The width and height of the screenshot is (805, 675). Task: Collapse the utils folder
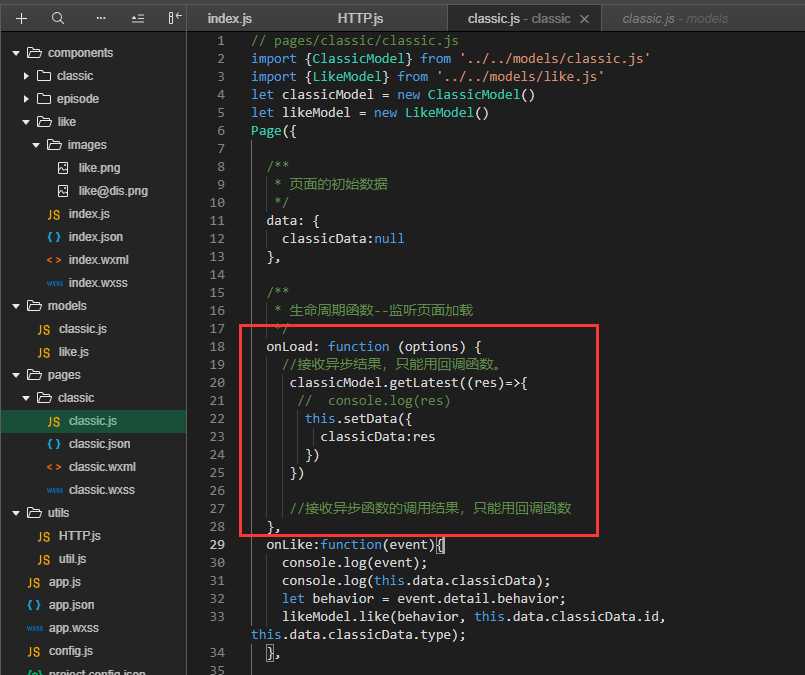(x=16, y=513)
